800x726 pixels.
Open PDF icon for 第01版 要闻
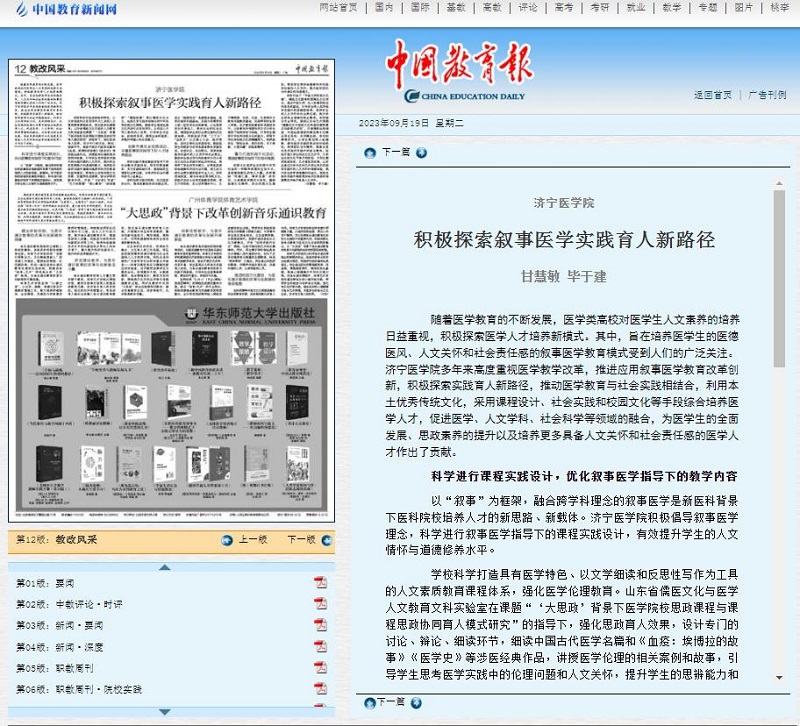click(320, 582)
